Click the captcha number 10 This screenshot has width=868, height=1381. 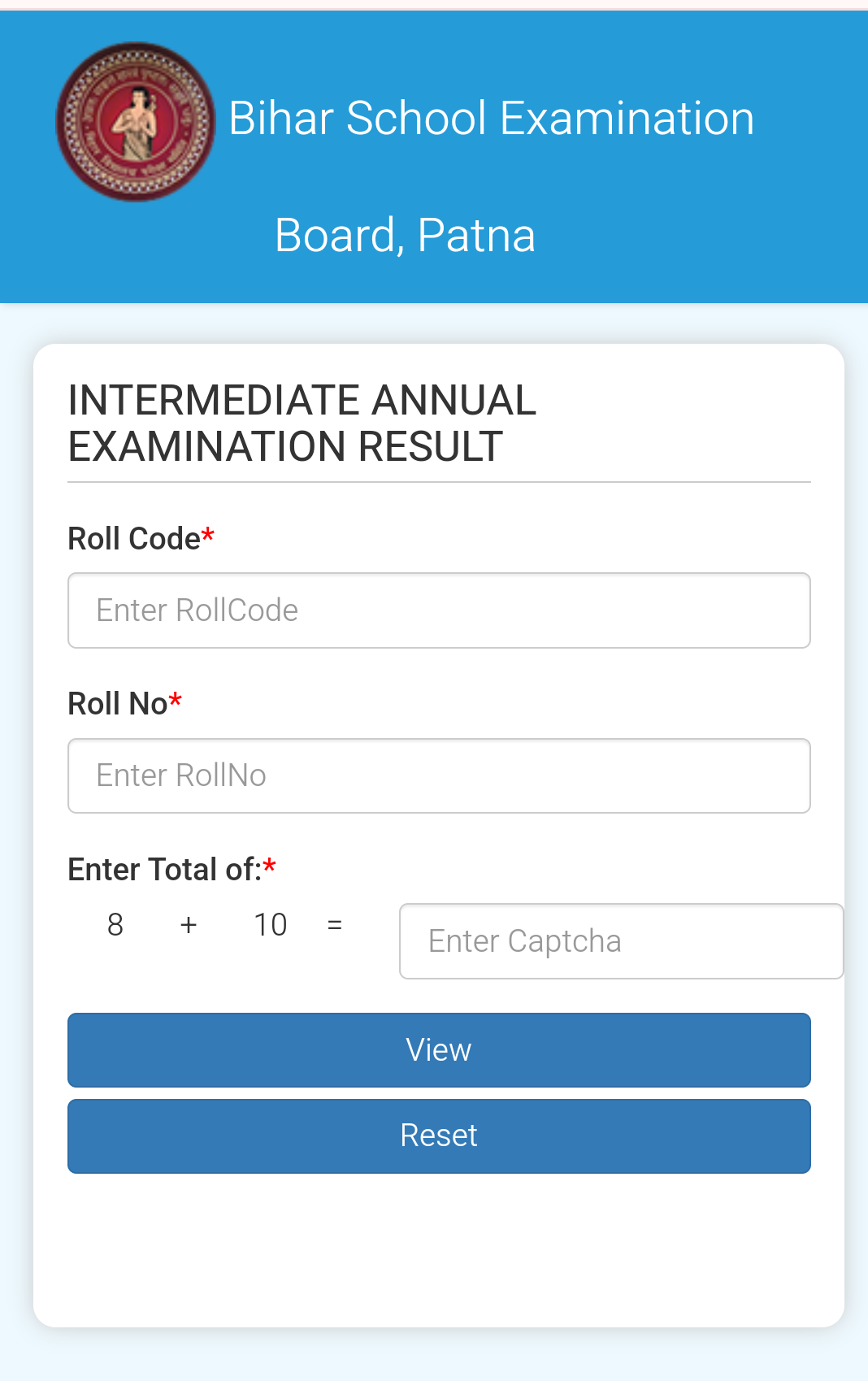271,925
